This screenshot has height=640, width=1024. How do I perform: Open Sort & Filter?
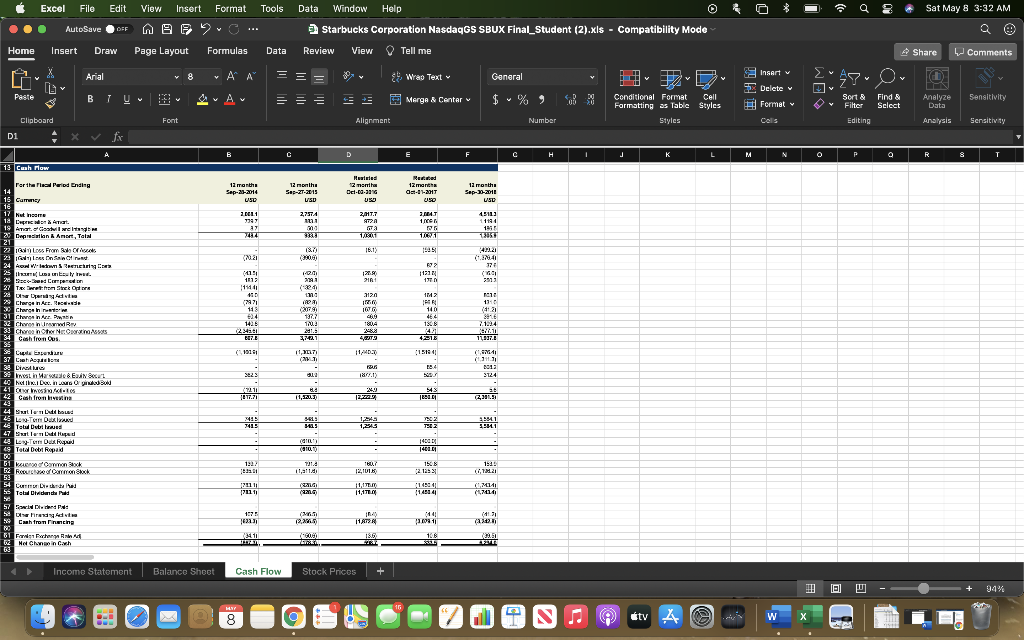[x=853, y=89]
